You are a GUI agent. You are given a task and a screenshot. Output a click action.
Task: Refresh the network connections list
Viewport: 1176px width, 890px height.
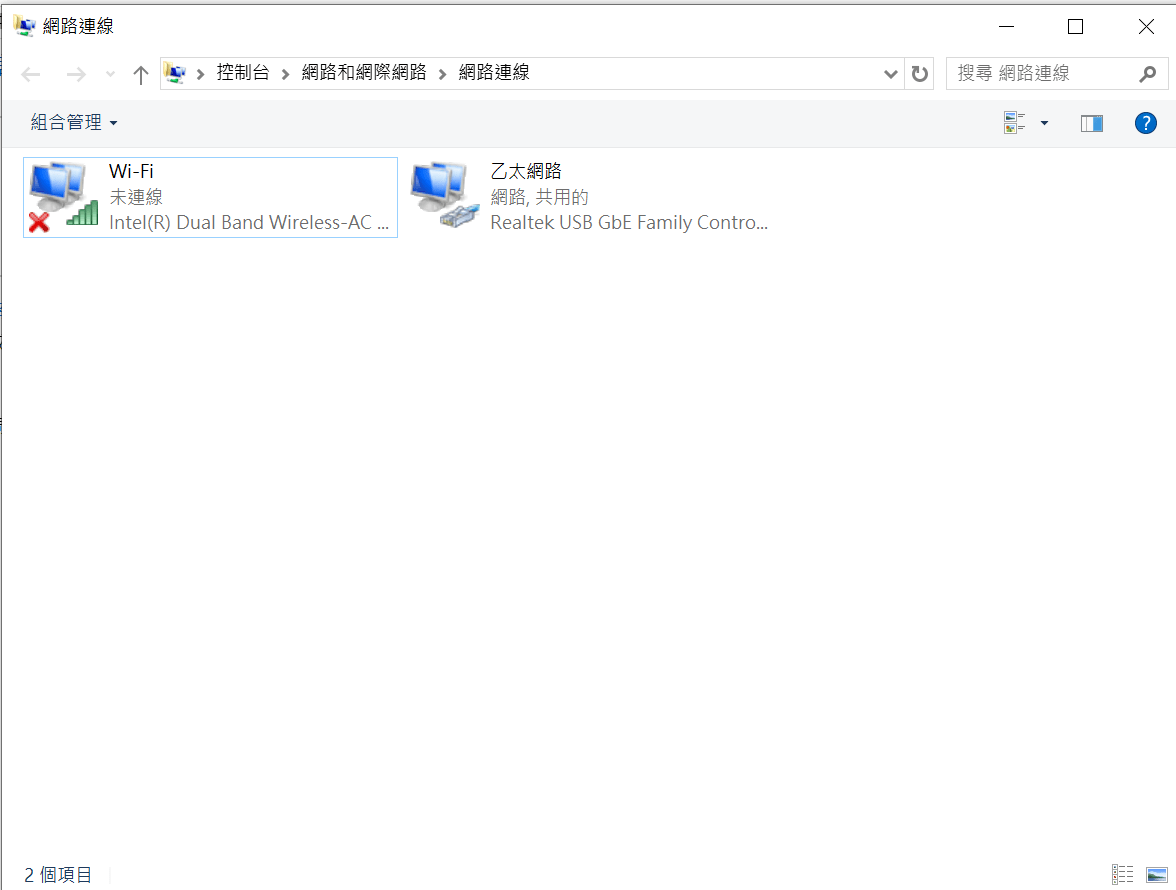(x=919, y=73)
